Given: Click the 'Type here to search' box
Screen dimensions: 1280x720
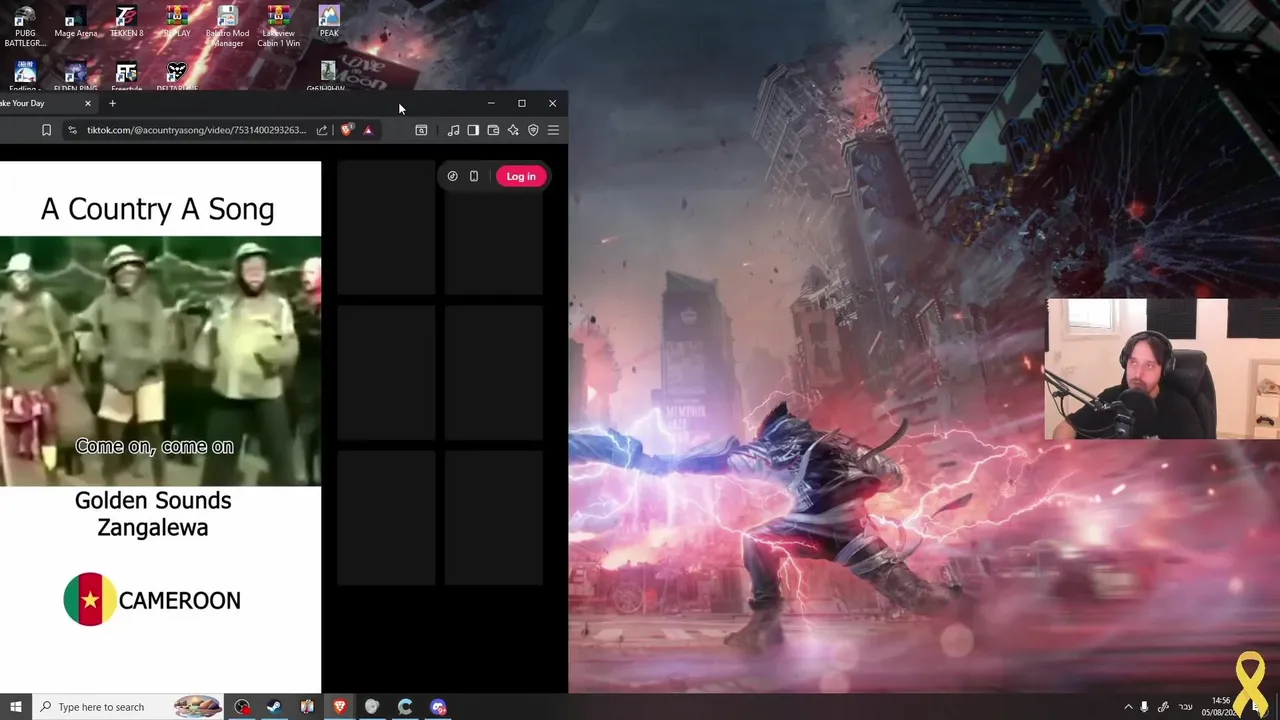Looking at the screenshot, I should pos(128,707).
